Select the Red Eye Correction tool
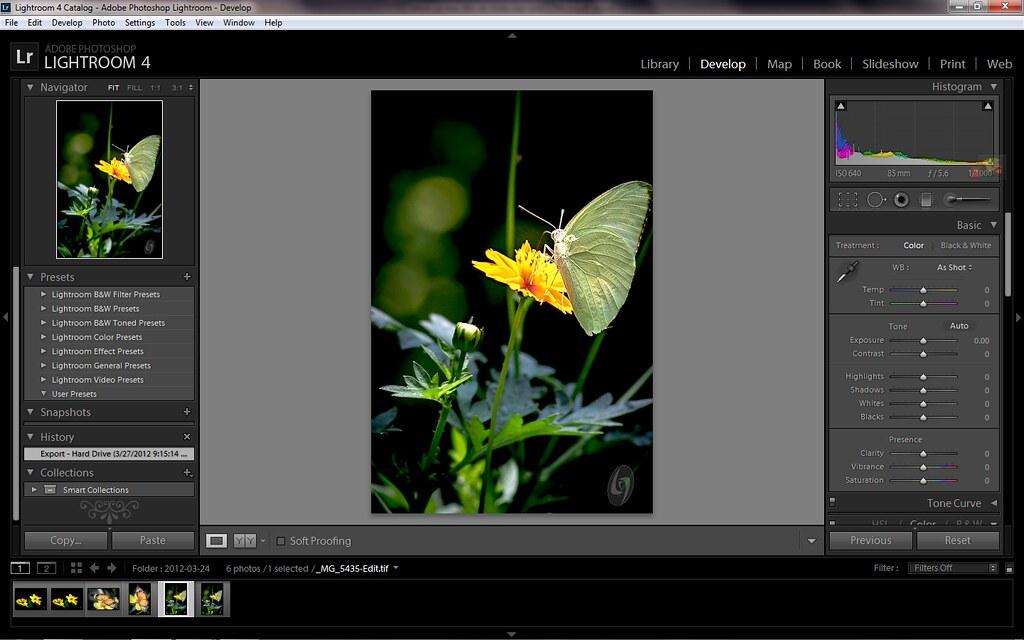 coord(901,200)
